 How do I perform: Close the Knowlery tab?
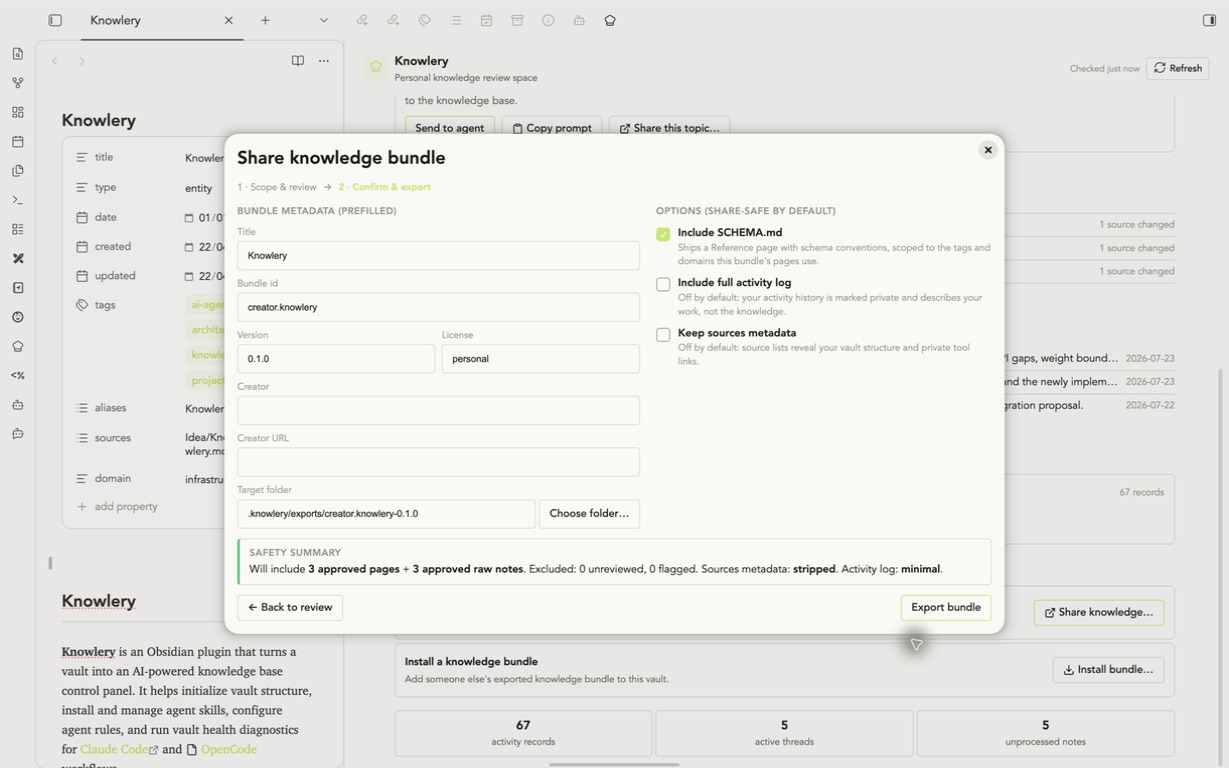[x=229, y=20]
